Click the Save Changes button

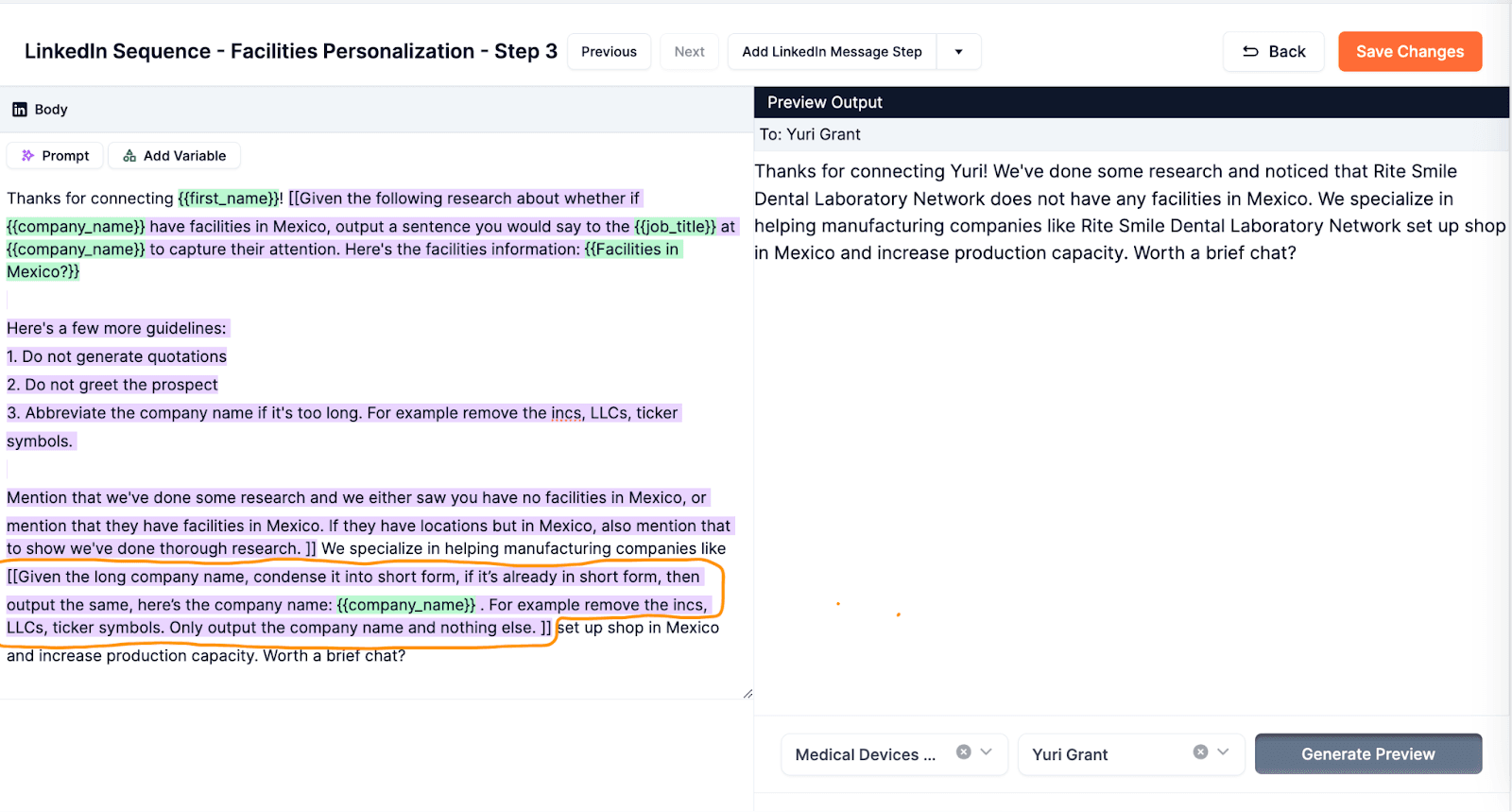[x=1410, y=52]
